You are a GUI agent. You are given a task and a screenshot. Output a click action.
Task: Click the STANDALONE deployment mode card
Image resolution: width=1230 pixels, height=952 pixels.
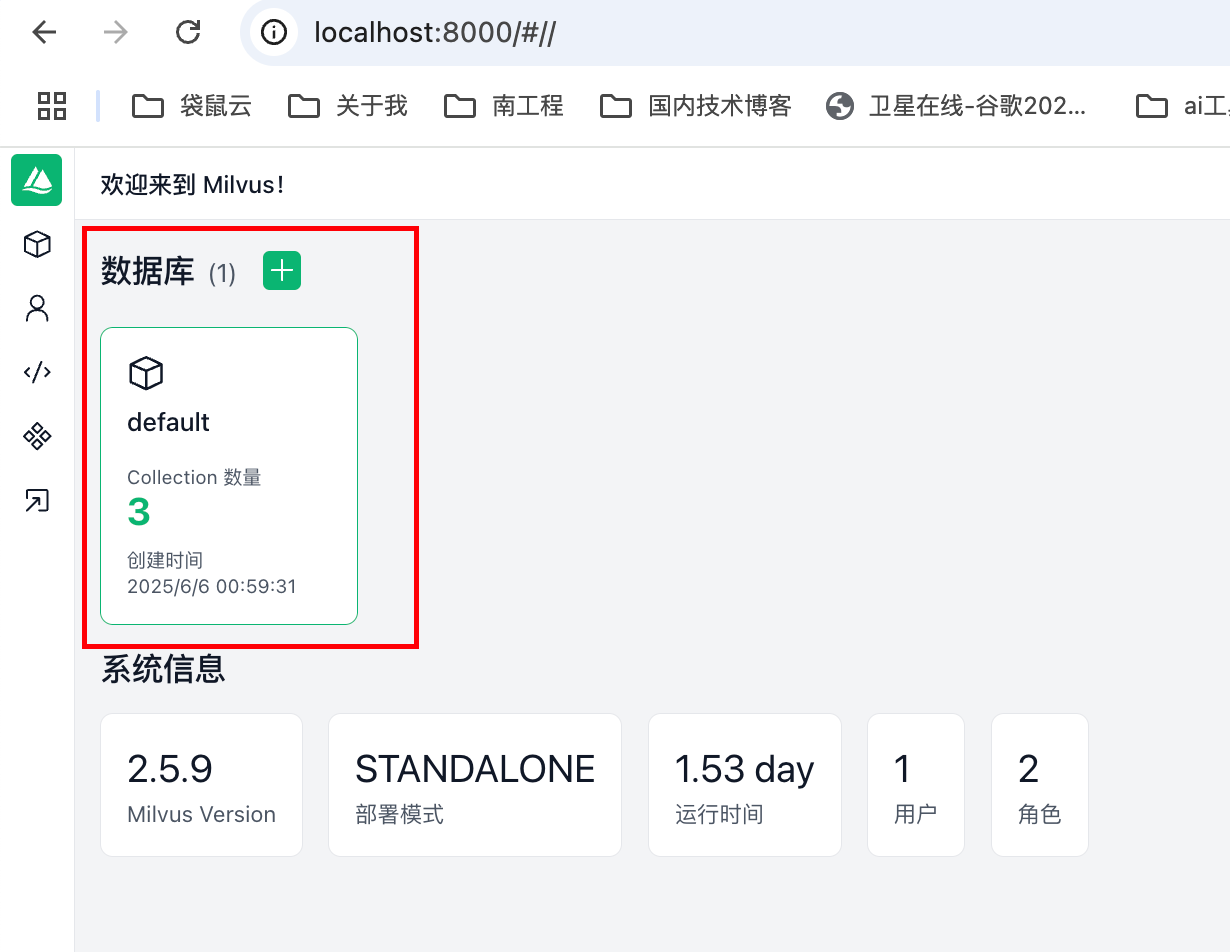[x=475, y=785]
